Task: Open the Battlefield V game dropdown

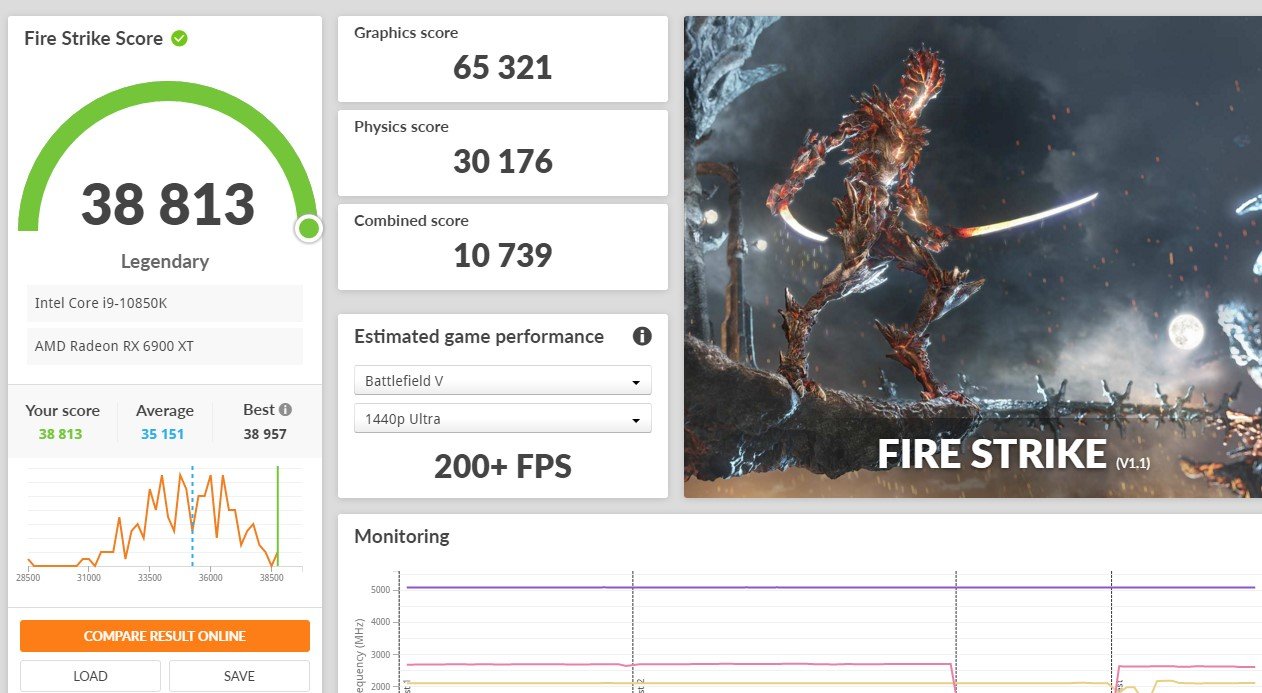Action: [503, 381]
